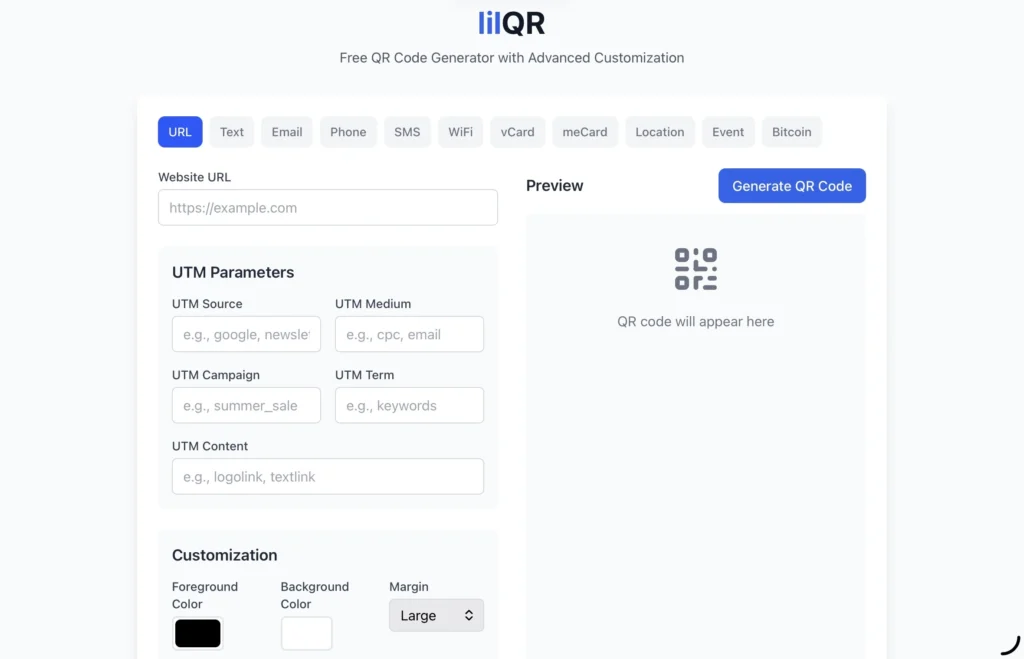The image size is (1024, 659).
Task: Open the black Foreground Color swatch
Action: [x=198, y=633]
